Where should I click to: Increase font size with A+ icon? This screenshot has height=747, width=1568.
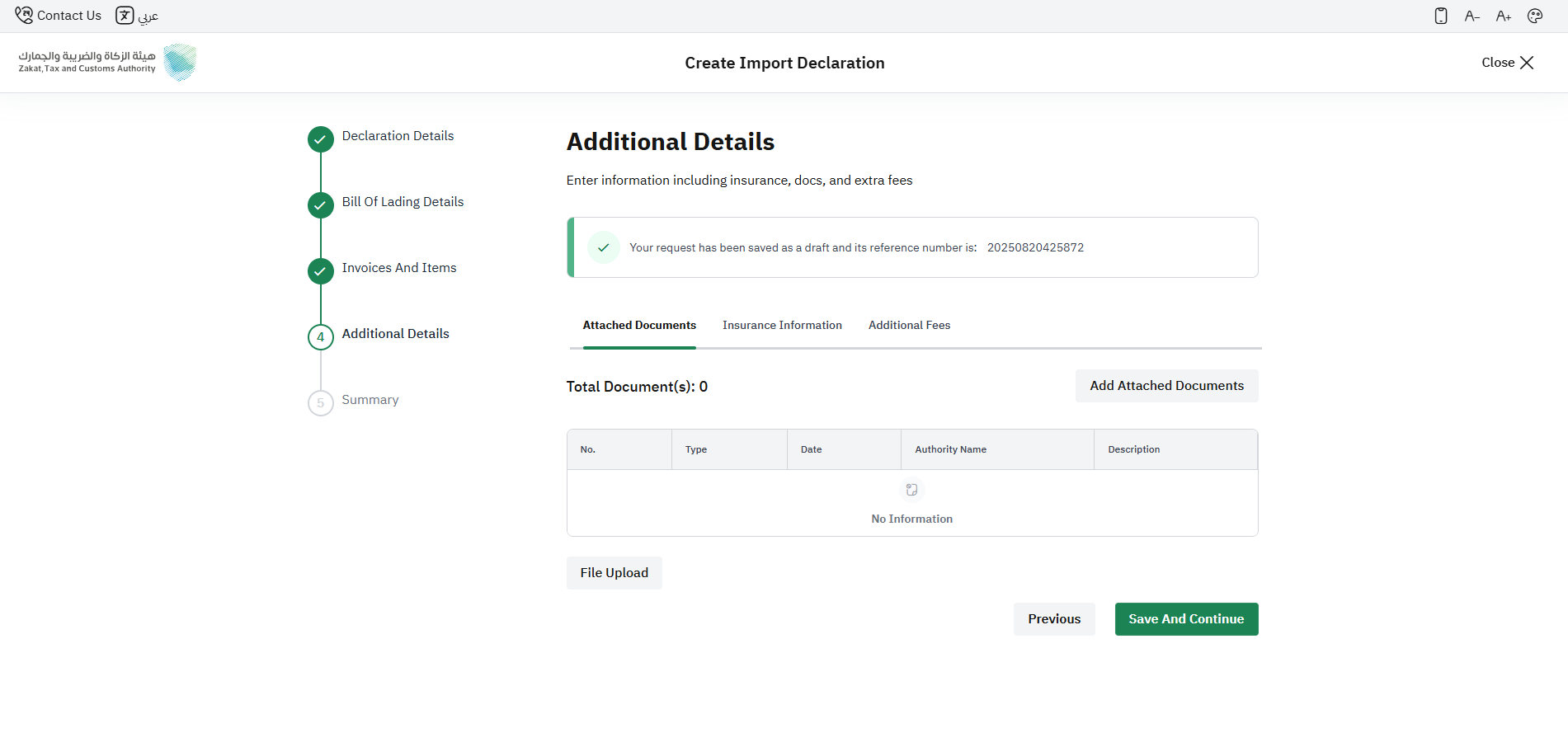pos(1504,16)
